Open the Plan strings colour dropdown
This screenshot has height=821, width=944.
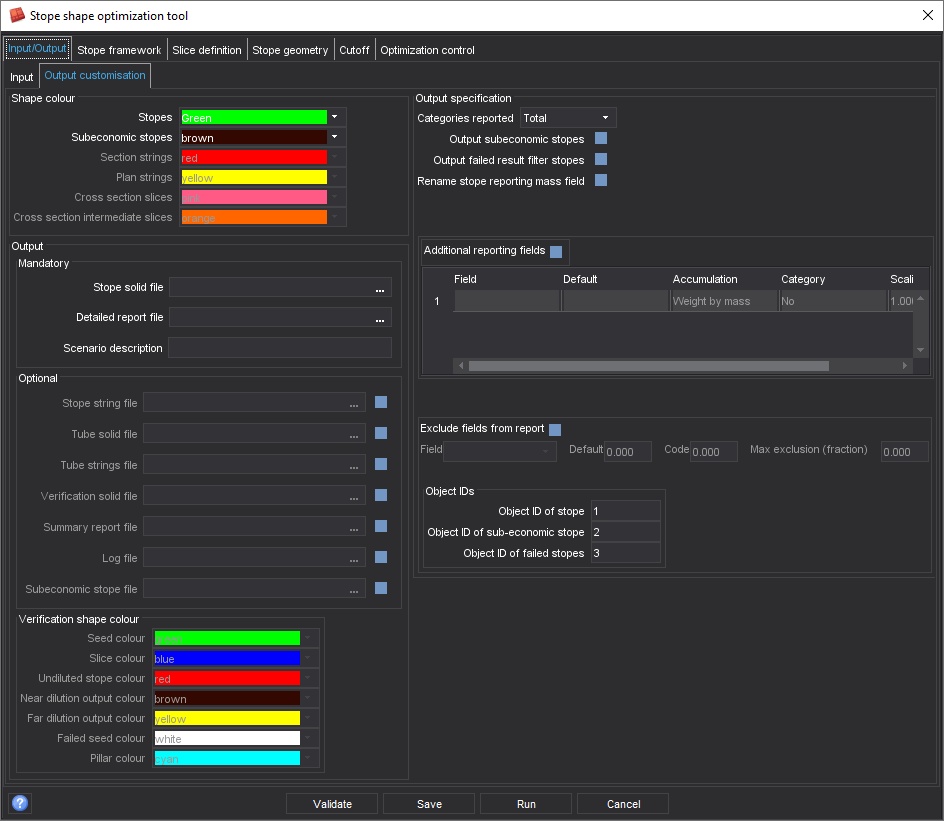pyautogui.click(x=335, y=177)
